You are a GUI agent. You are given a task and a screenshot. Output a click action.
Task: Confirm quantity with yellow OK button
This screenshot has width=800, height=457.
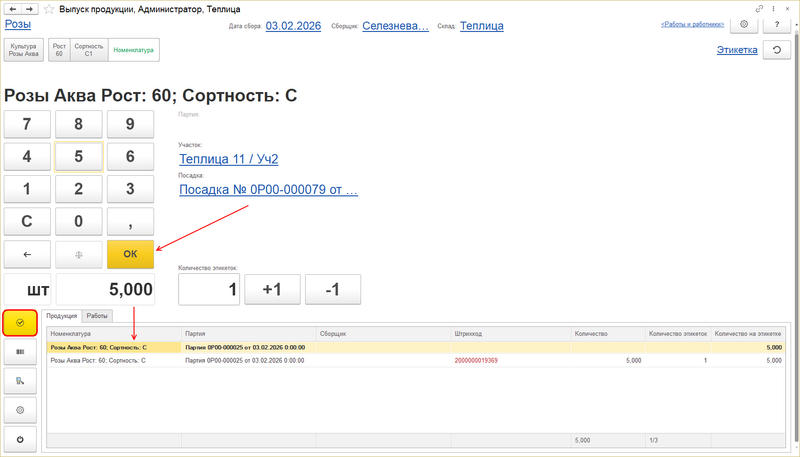tap(130, 254)
